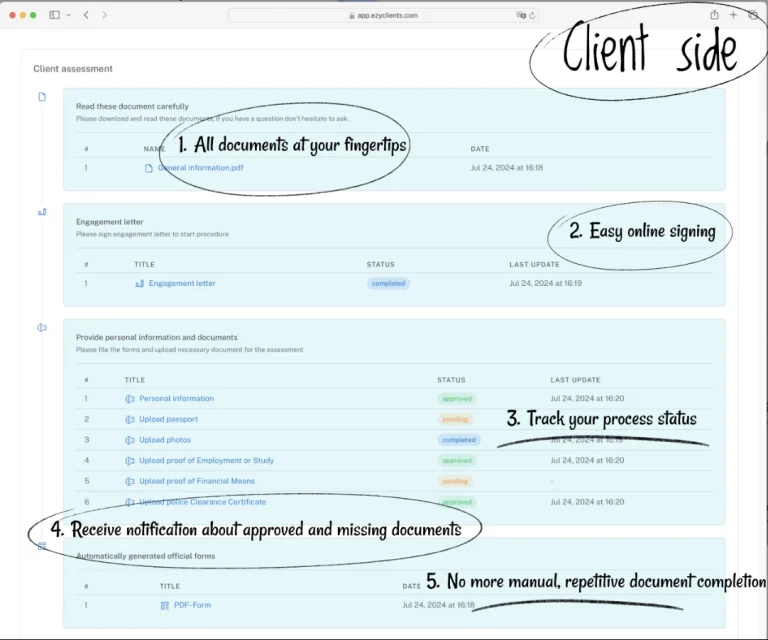Screen dimensions: 768x640
Task: Click LAST UPDATE header in personal information table
Action: pyautogui.click(x=575, y=380)
